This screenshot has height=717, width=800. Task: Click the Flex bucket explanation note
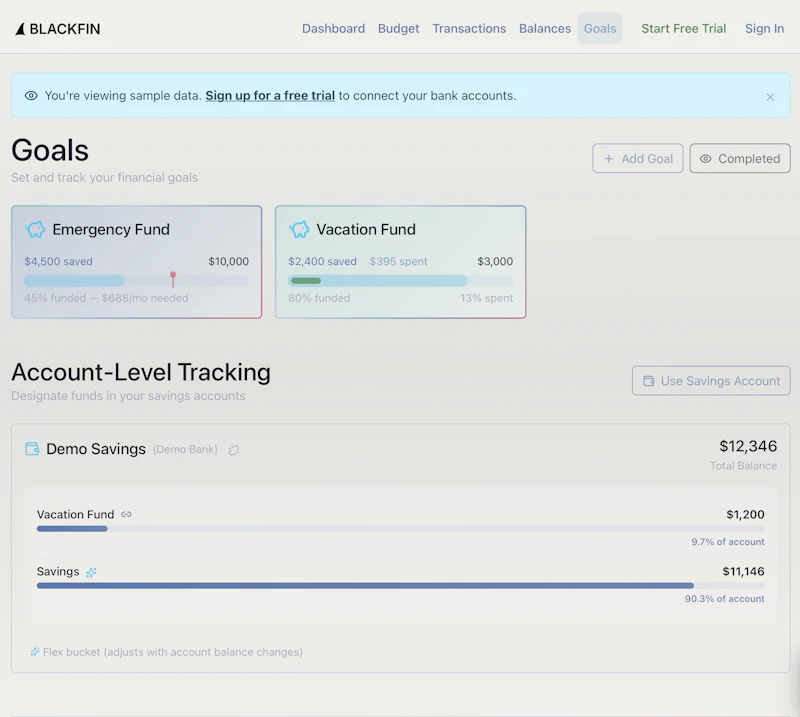[x=172, y=652]
